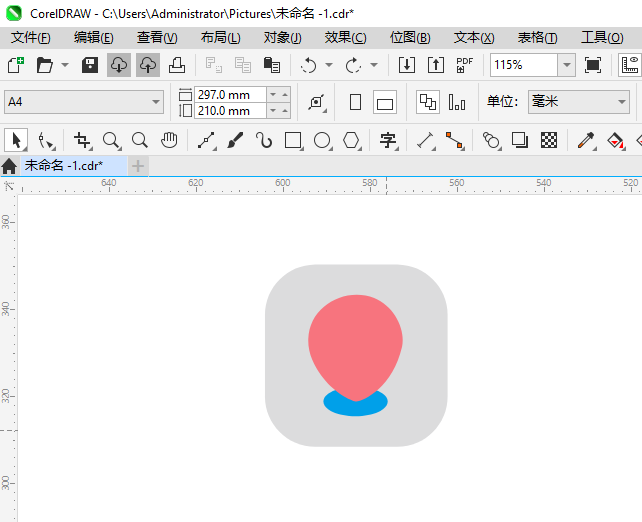Select the Eyedropper tool
This screenshot has width=642, height=522.
click(x=586, y=140)
